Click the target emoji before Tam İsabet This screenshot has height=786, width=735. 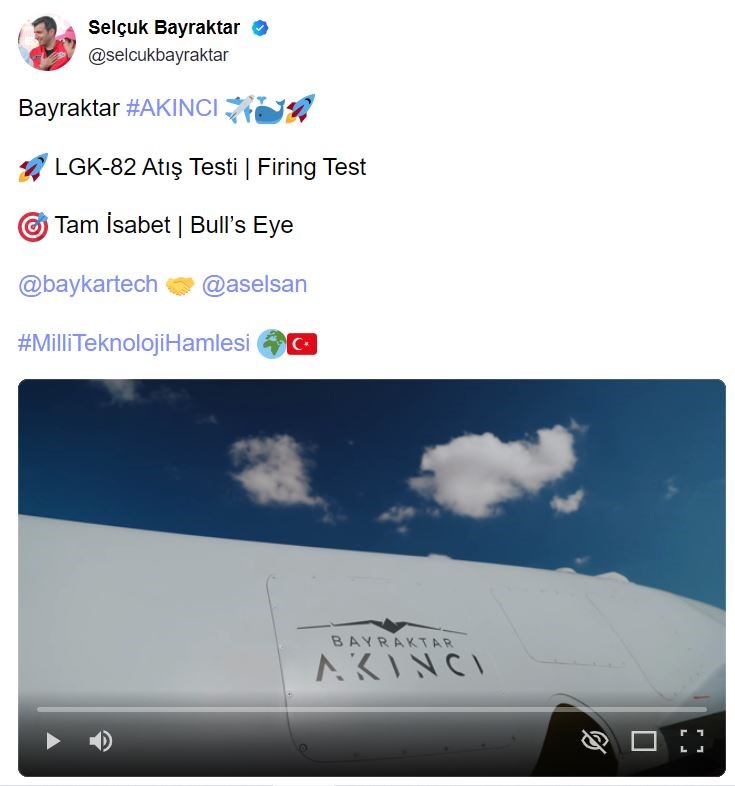pos(33,226)
